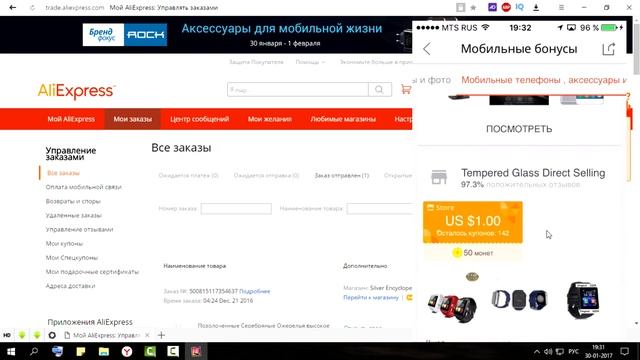The image size is (640, 360).
Task: Open Мои подарочные сертификаты link
Action: (x=92, y=272)
